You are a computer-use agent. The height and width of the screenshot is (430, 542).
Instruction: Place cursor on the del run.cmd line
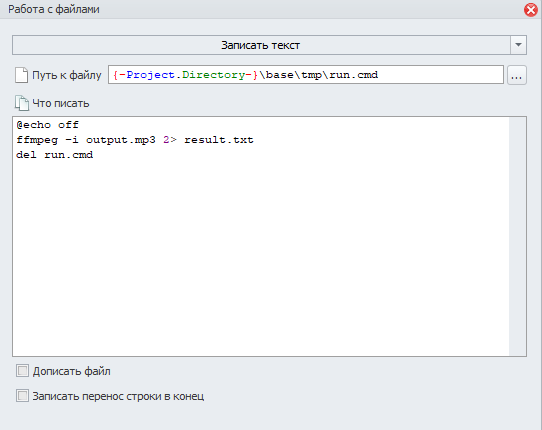coord(55,155)
